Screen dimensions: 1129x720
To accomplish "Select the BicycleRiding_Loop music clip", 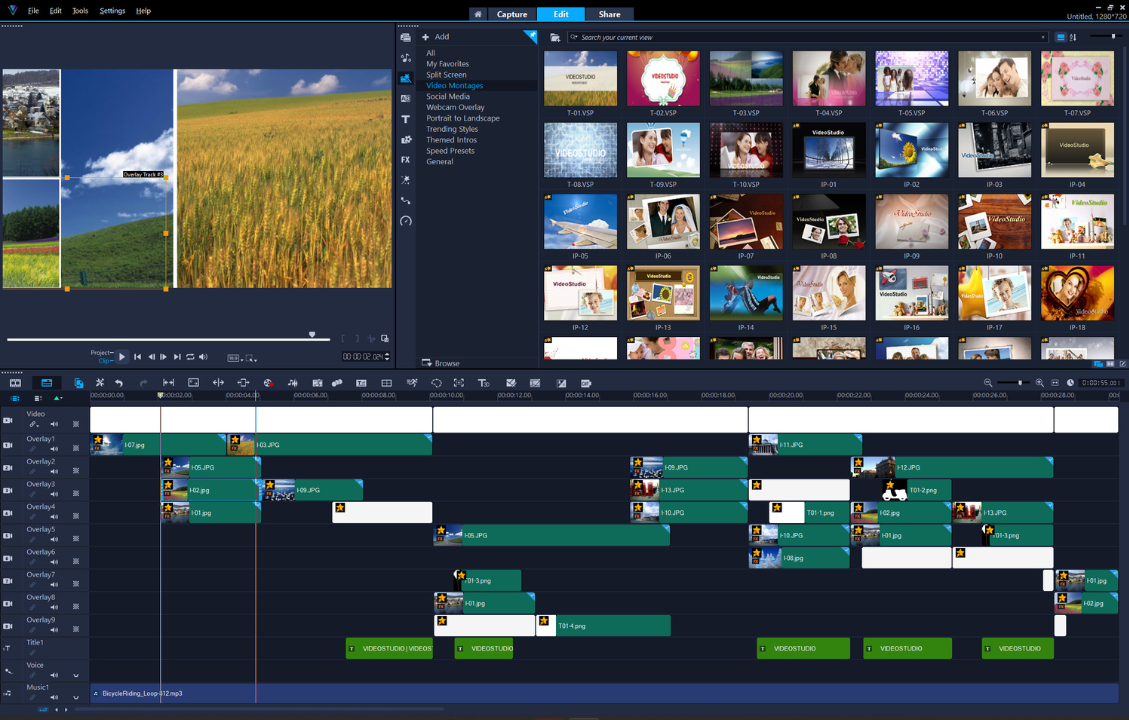I will tap(604, 693).
